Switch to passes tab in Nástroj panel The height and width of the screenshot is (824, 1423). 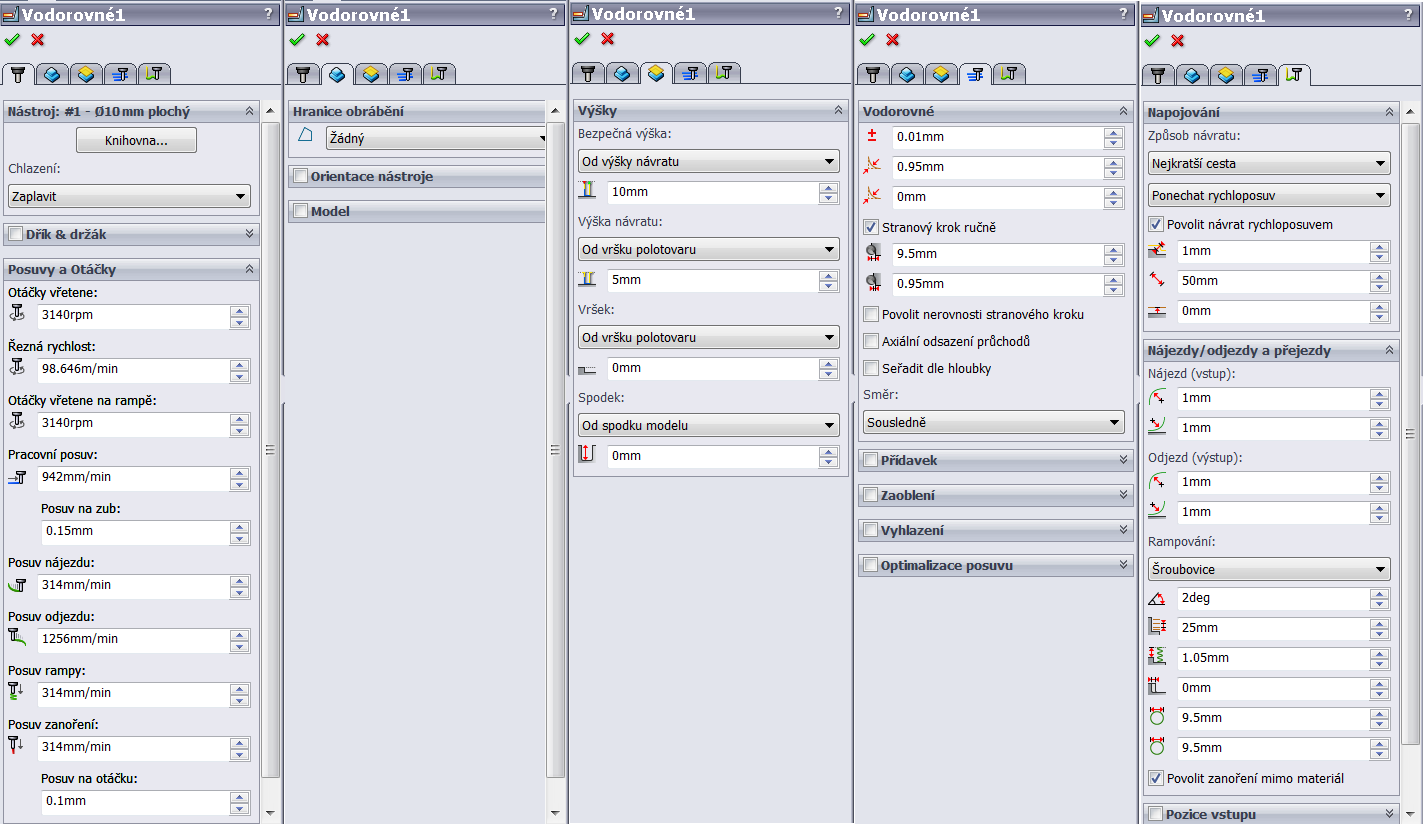click(121, 74)
